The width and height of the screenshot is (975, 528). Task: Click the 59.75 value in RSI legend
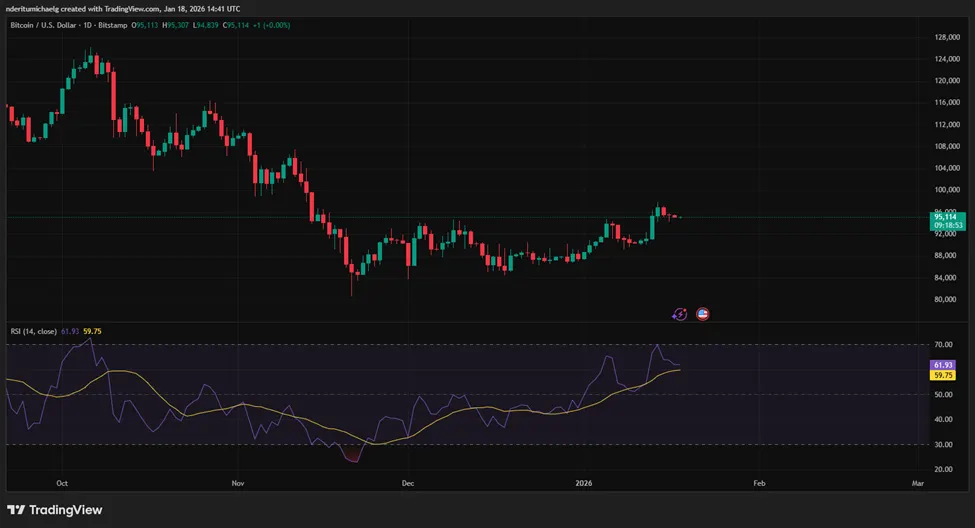pos(92,331)
